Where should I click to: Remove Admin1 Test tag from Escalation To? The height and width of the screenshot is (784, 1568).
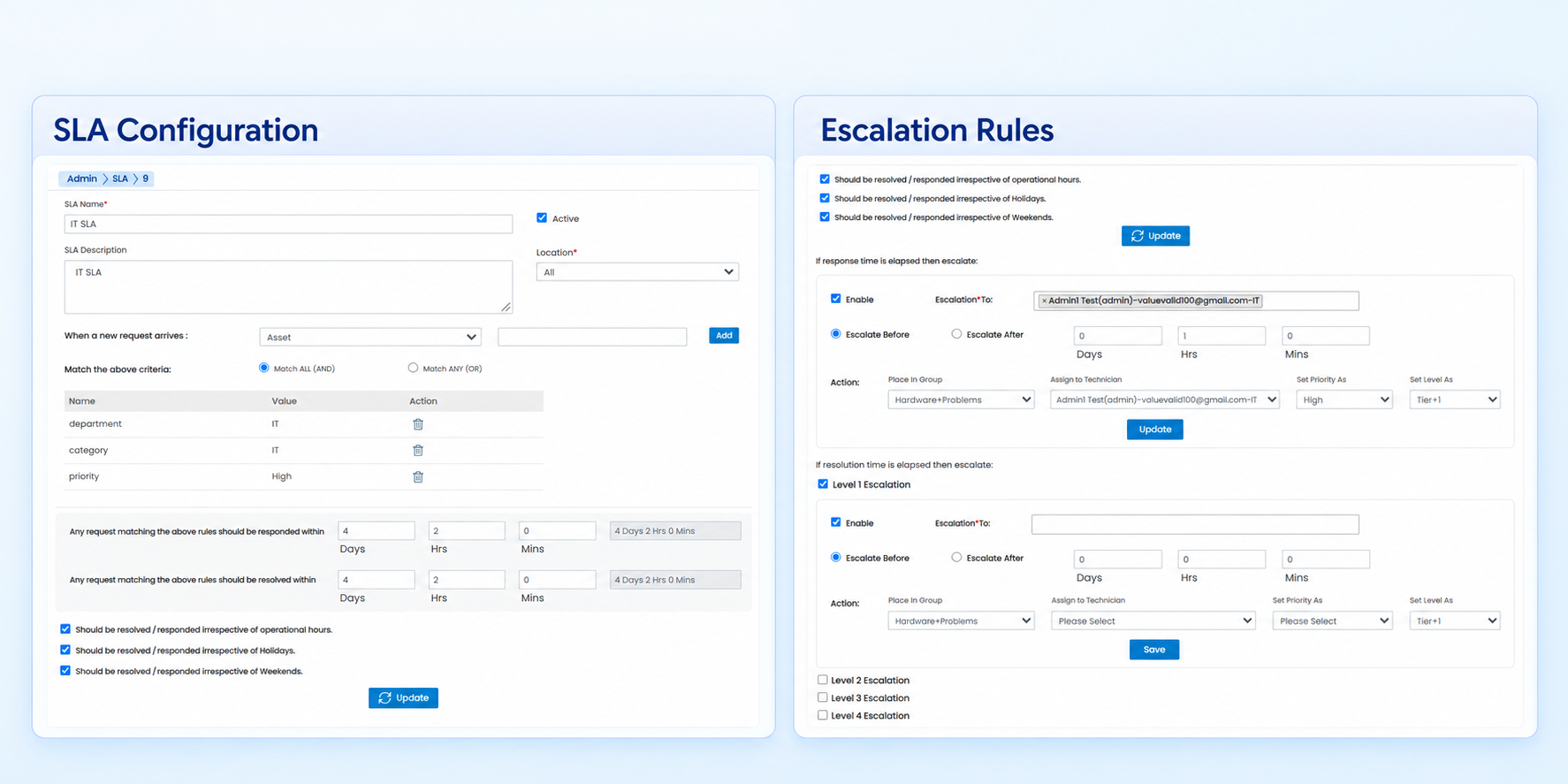[1044, 301]
